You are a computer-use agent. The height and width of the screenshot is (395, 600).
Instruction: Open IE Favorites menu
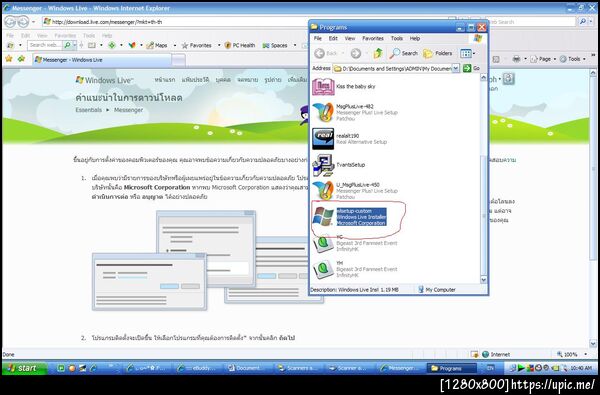click(65, 36)
